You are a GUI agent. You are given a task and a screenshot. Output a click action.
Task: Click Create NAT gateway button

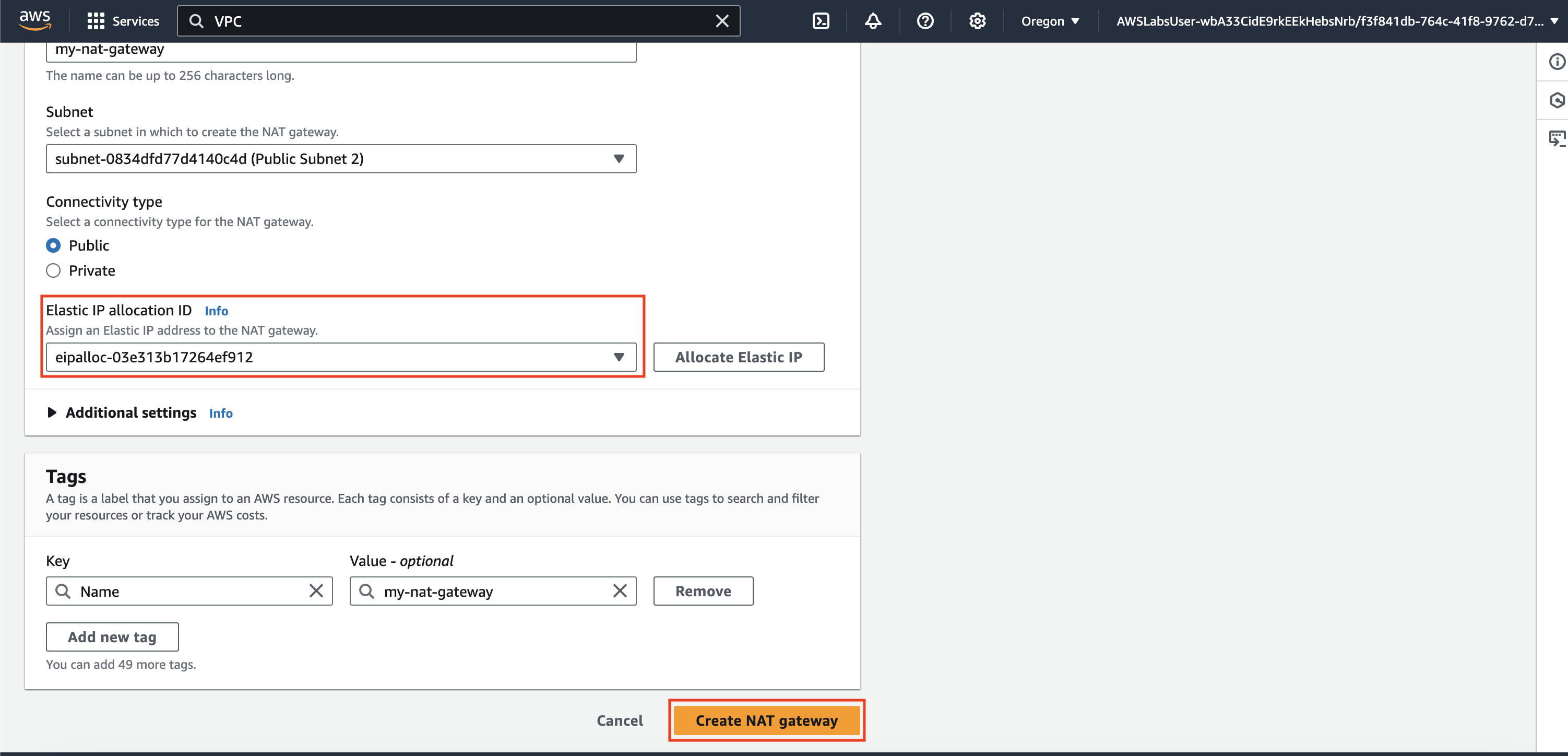(766, 720)
